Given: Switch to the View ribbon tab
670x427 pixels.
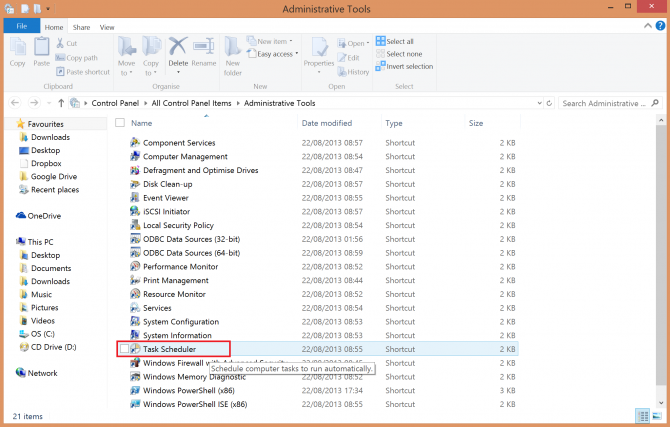Looking at the screenshot, I should [x=107, y=27].
